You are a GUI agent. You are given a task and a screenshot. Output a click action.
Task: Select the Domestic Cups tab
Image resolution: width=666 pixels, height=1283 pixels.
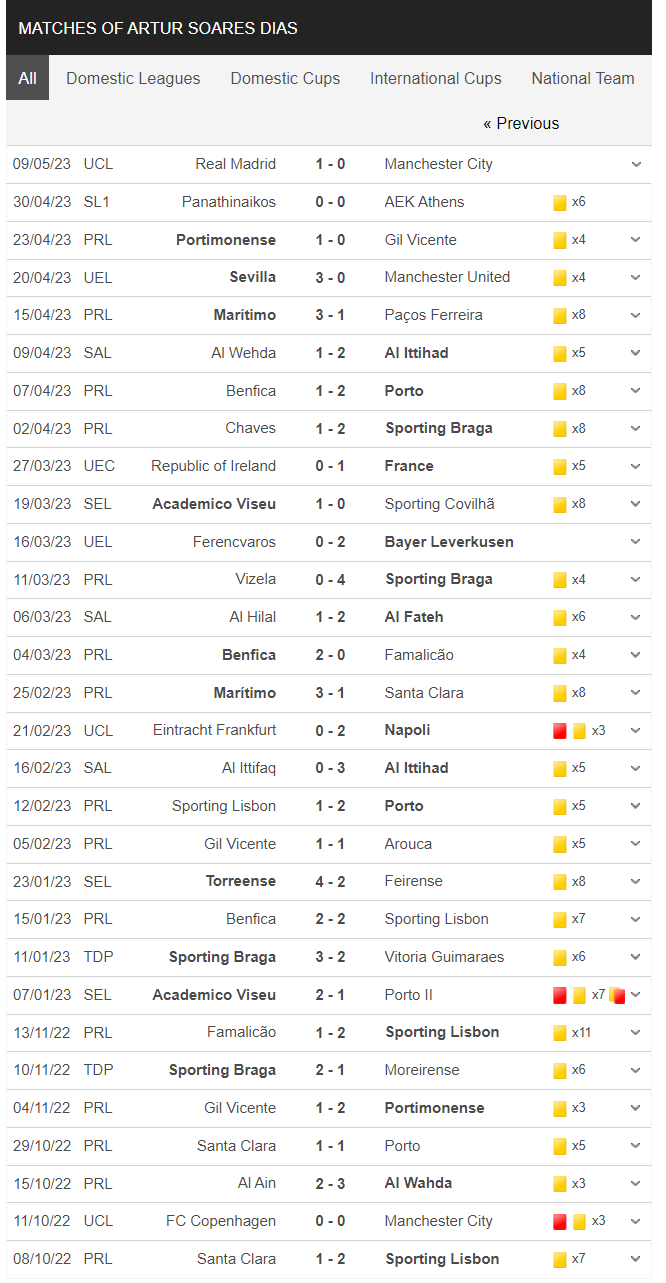[285, 78]
